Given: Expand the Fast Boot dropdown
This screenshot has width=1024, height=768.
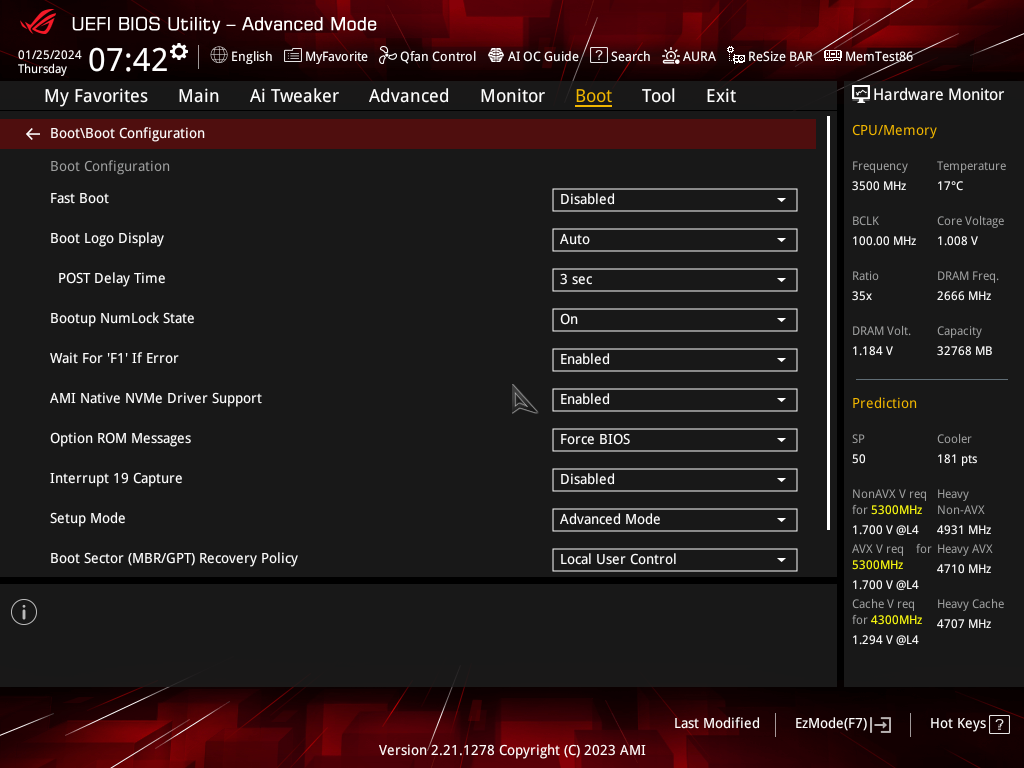Looking at the screenshot, I should coord(674,199).
